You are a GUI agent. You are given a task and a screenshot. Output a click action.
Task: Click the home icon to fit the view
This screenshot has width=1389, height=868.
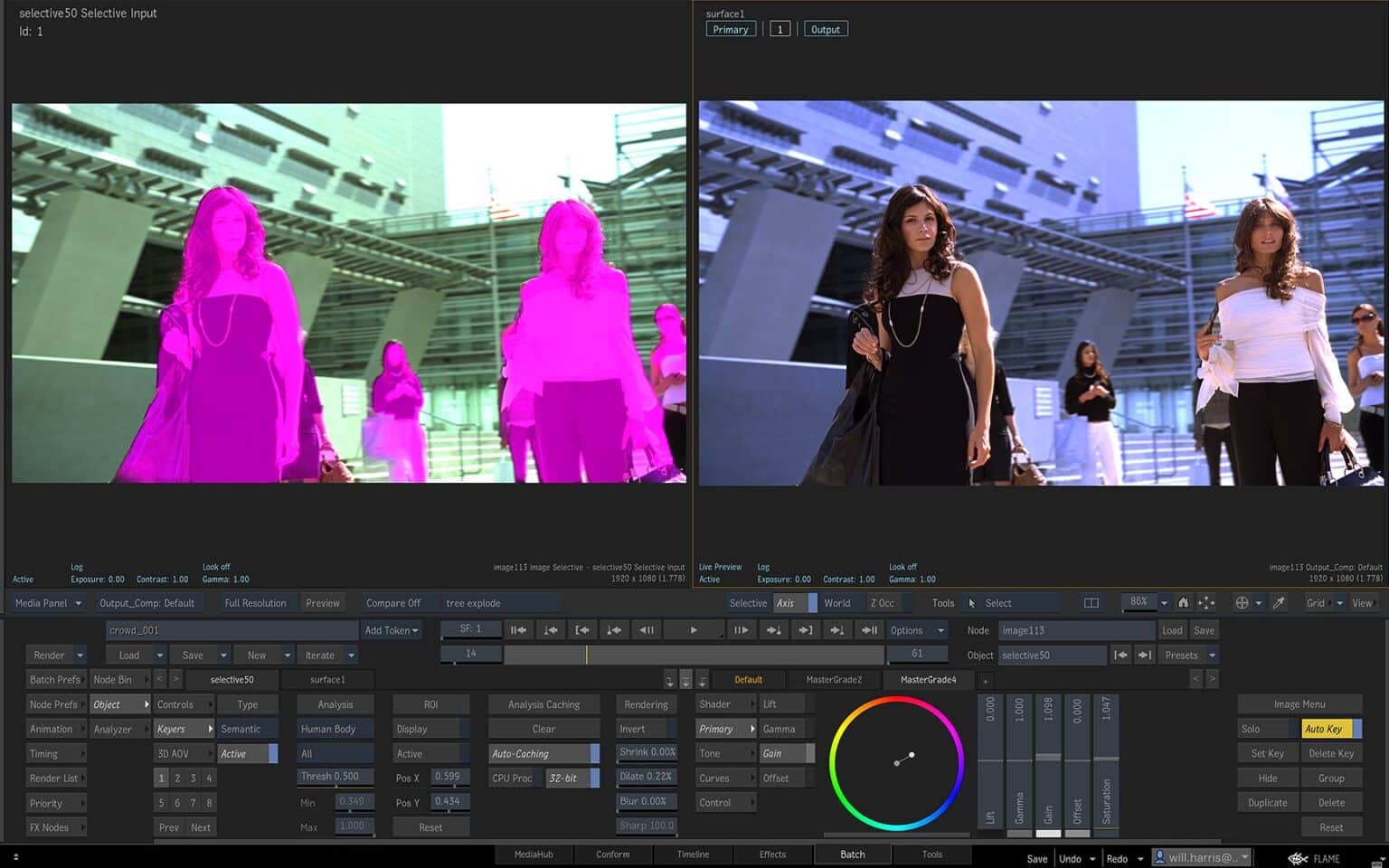pyautogui.click(x=1185, y=602)
